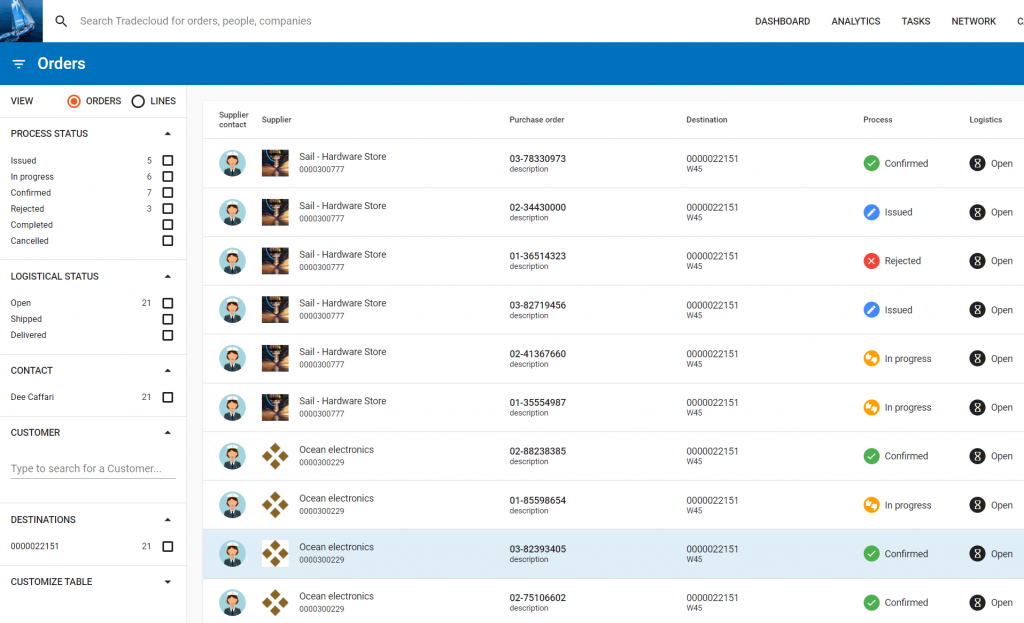Screen dimensions: 1024x623
Task: Check the Issued process status checkbox
Action: pos(168,161)
